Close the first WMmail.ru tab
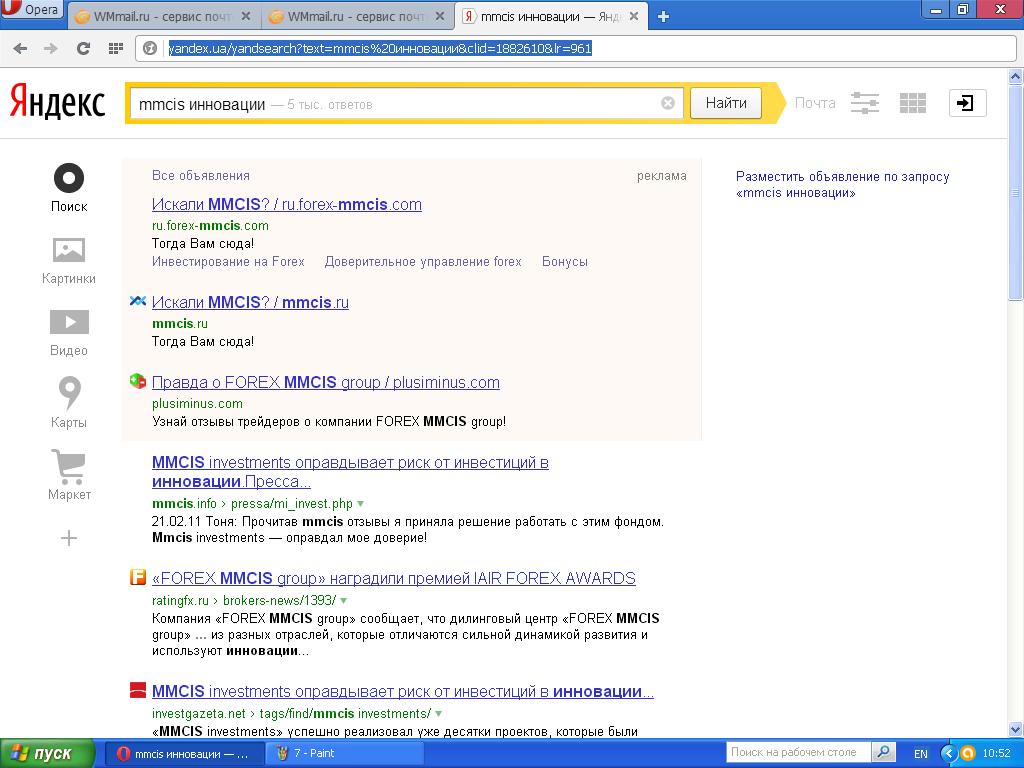 pos(246,16)
